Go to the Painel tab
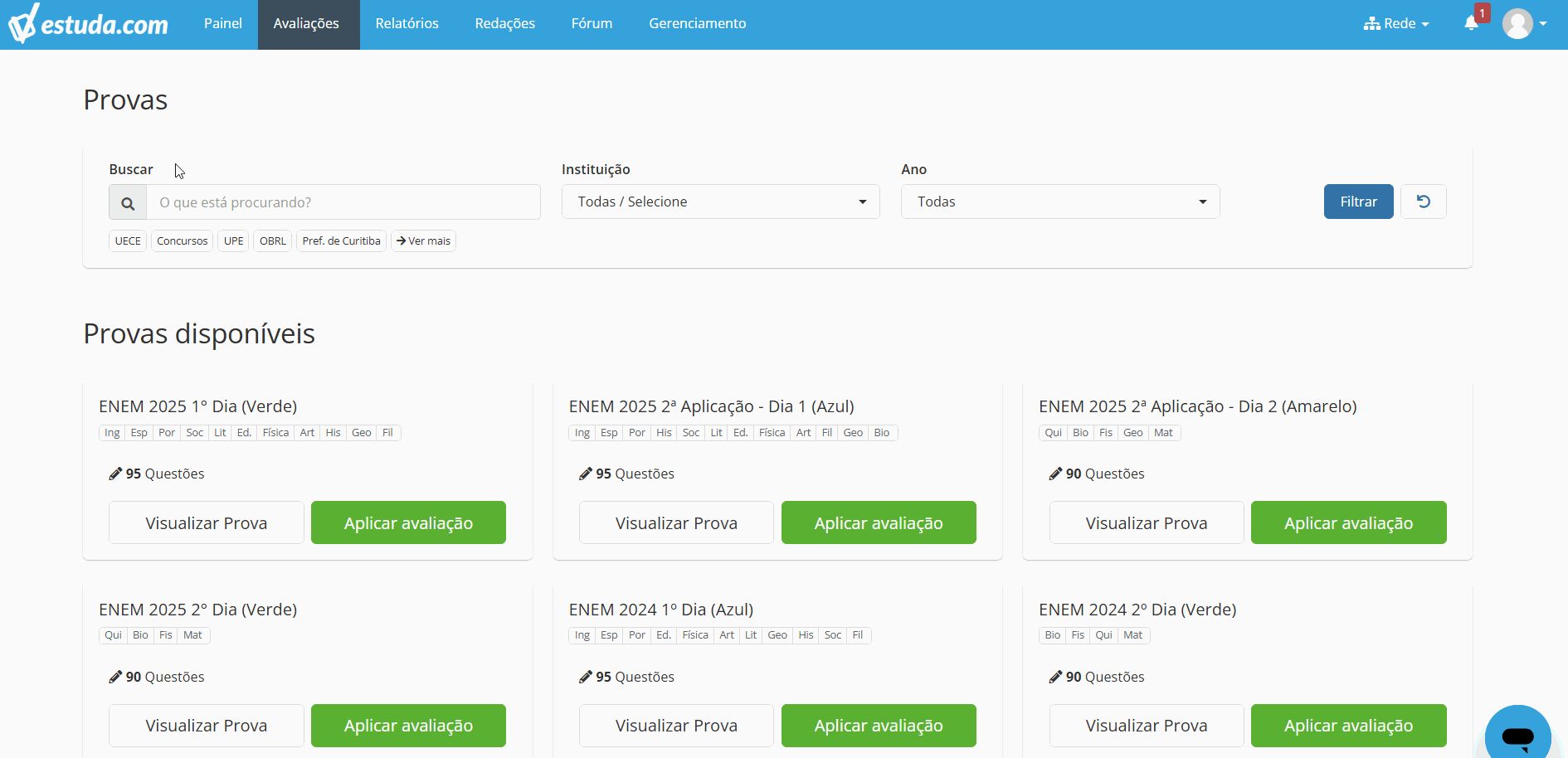 pyautogui.click(x=223, y=24)
